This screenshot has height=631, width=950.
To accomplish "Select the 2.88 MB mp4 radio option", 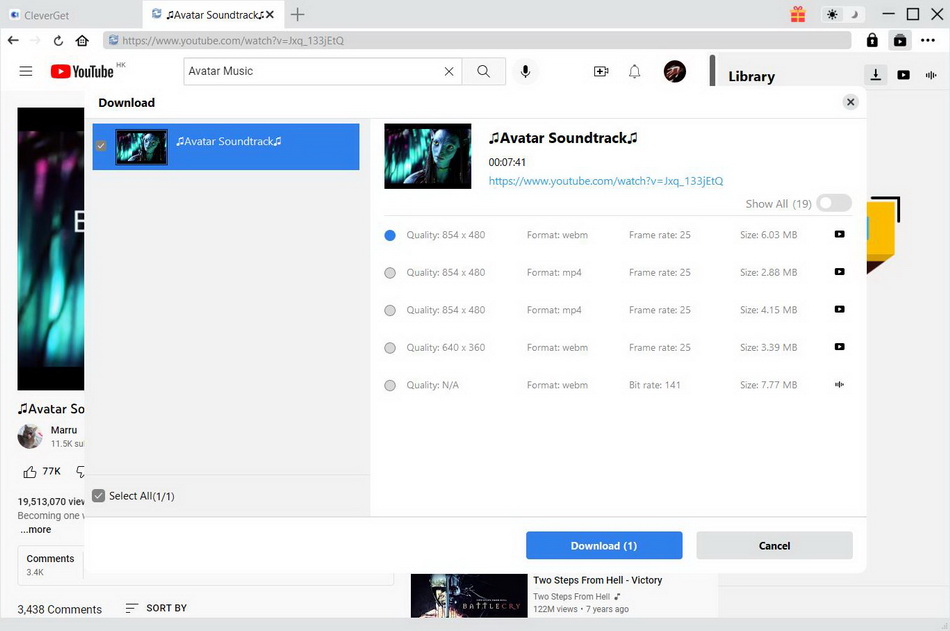I will tap(390, 273).
